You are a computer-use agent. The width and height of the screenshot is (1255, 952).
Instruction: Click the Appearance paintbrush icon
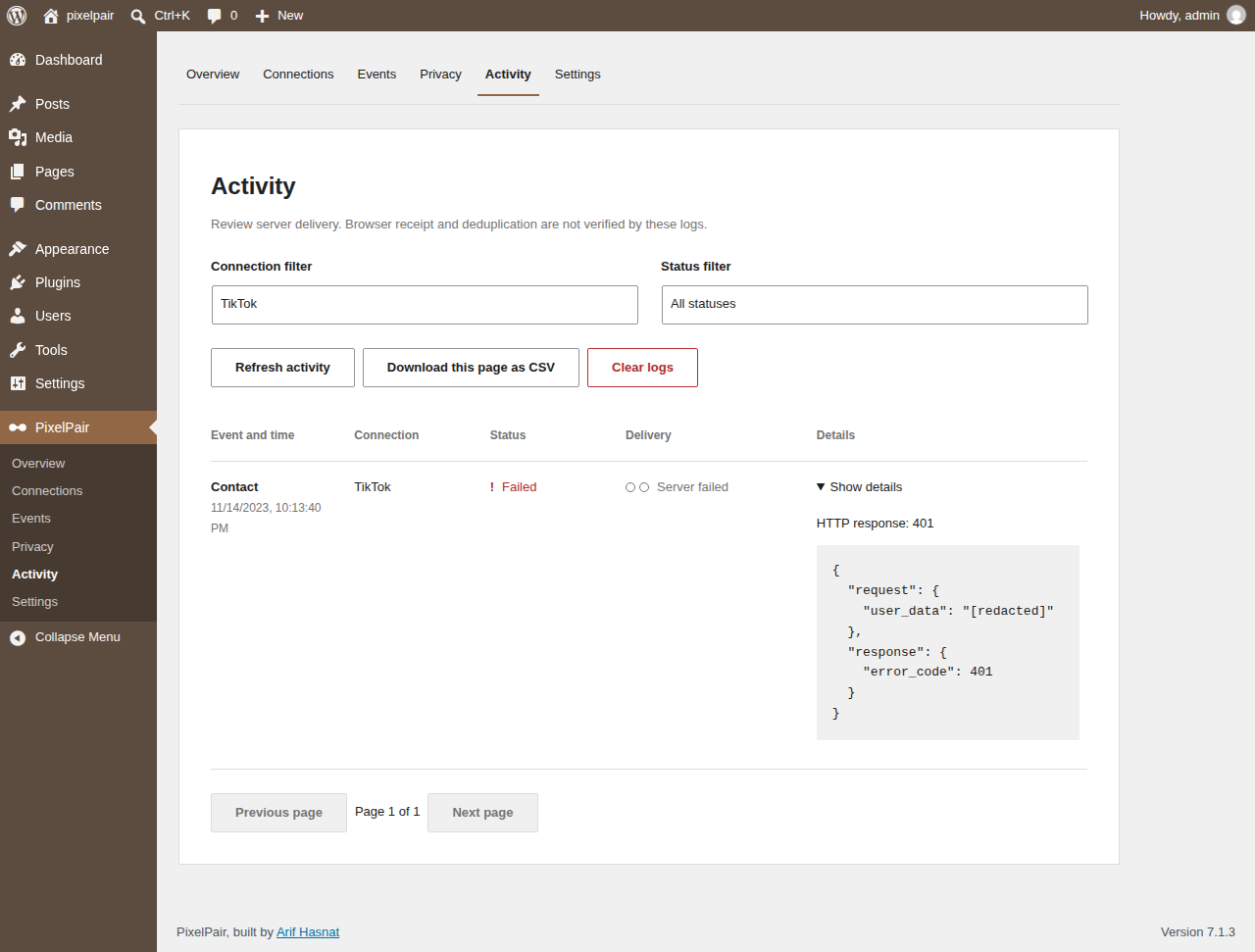point(18,249)
